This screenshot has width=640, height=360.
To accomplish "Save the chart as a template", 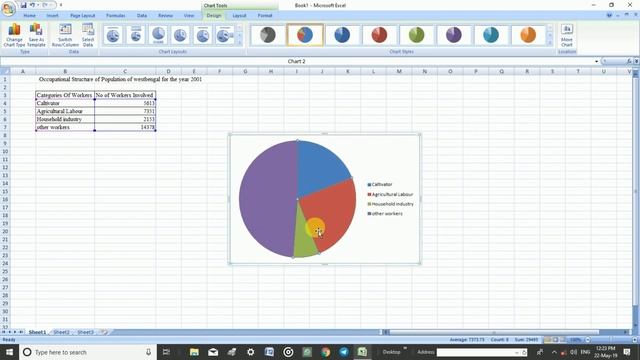I will coord(36,36).
